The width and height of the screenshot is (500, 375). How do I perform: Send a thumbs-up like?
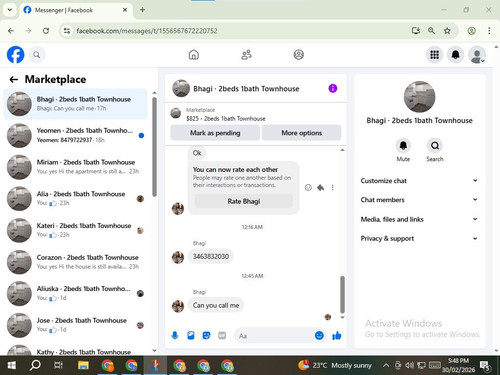point(337,335)
